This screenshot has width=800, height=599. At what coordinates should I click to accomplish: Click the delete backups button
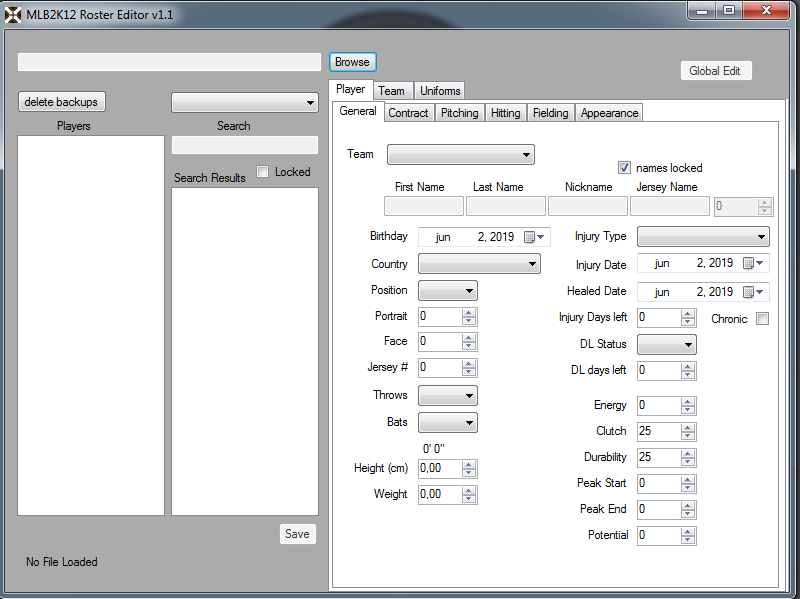click(x=61, y=102)
